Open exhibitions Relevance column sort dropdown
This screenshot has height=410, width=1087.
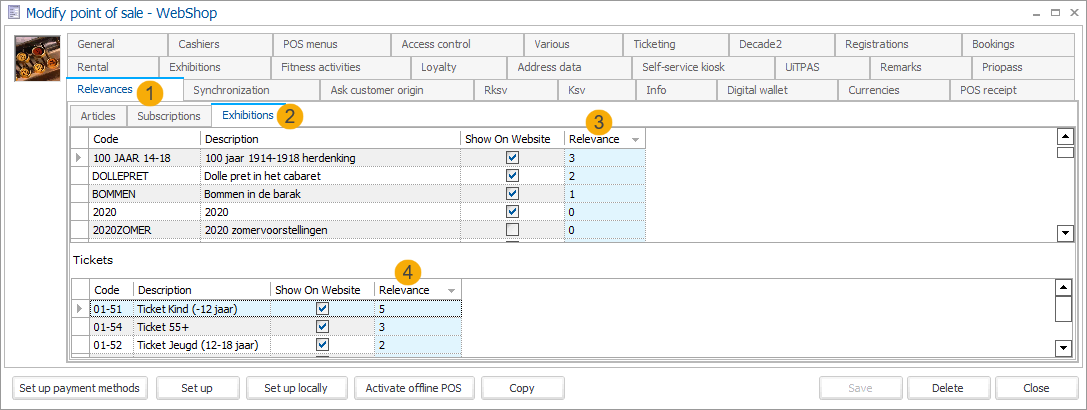coord(635,140)
